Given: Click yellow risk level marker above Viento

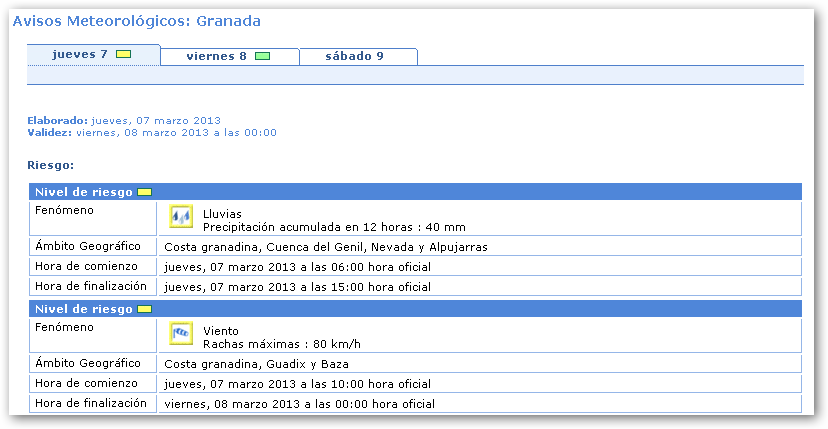Looking at the screenshot, I should 144,309.
